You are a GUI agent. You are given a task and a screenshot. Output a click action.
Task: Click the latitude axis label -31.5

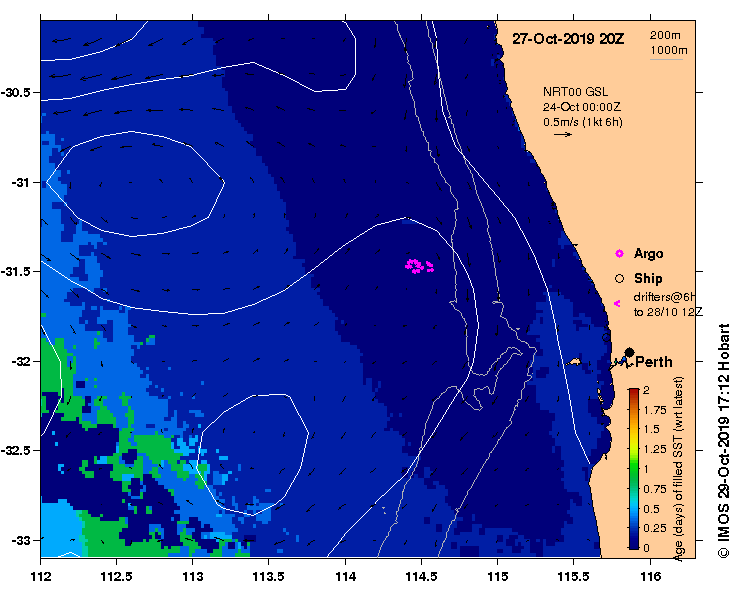click(15, 272)
